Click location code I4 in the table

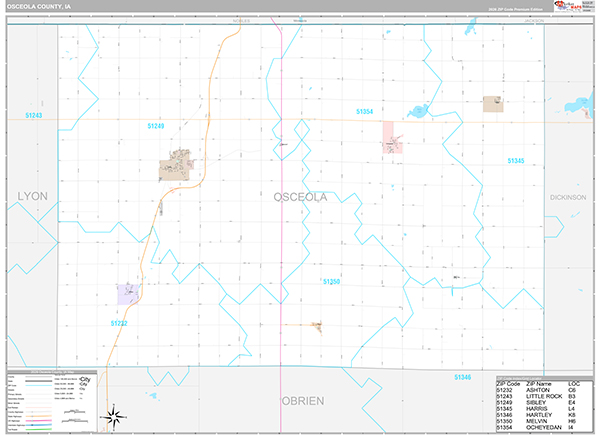pos(571,427)
